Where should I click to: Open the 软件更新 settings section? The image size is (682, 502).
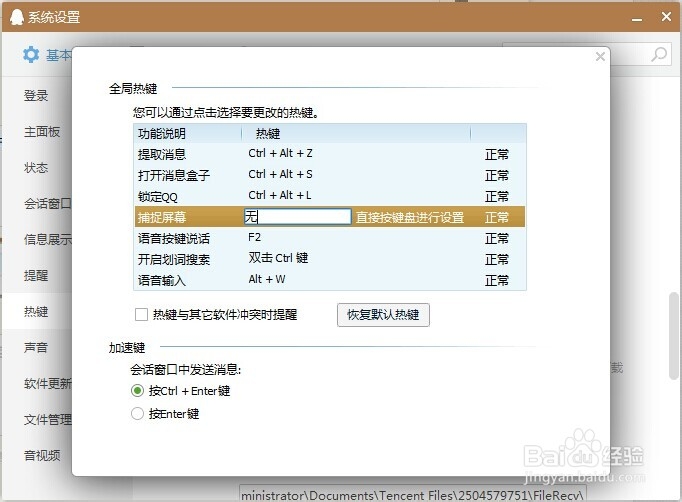47,384
